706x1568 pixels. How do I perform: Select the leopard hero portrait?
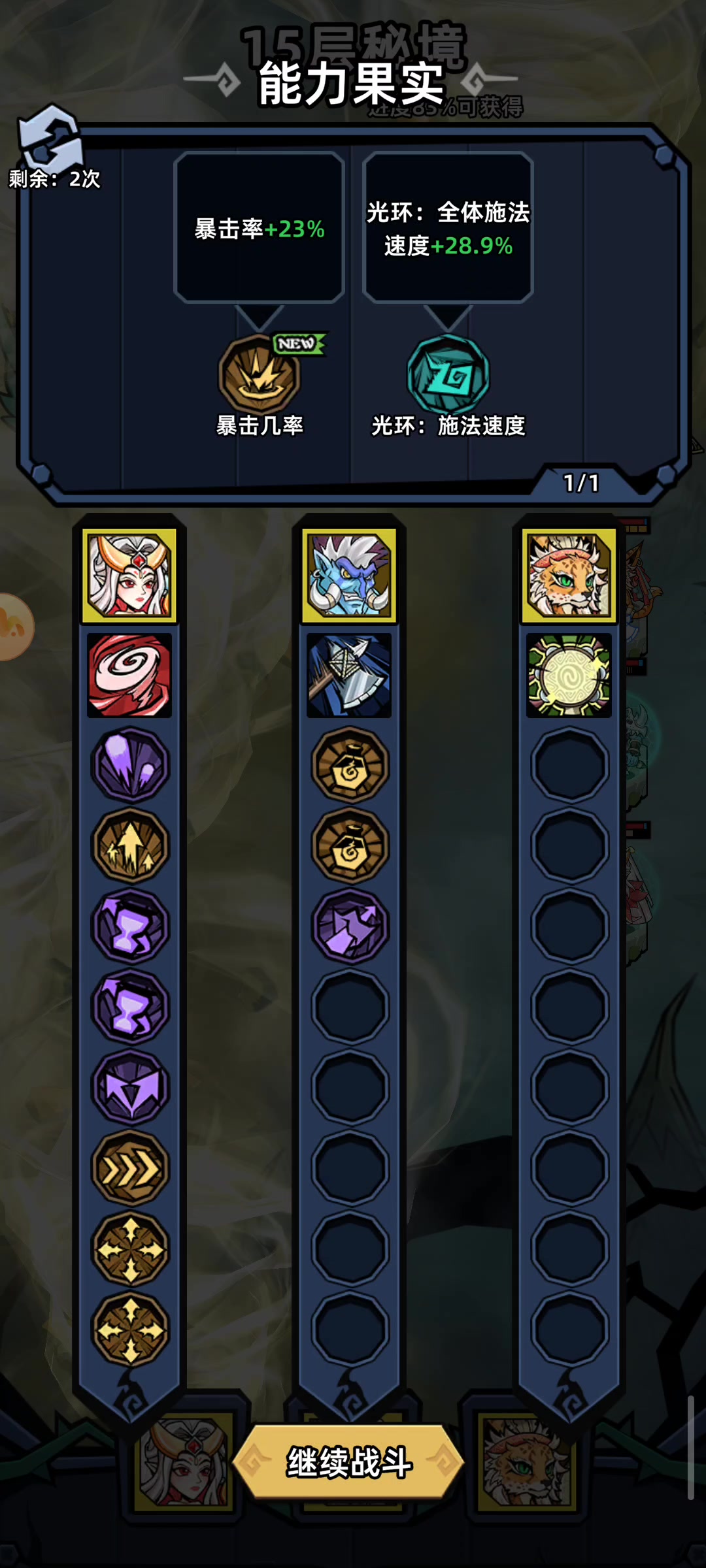(569, 576)
